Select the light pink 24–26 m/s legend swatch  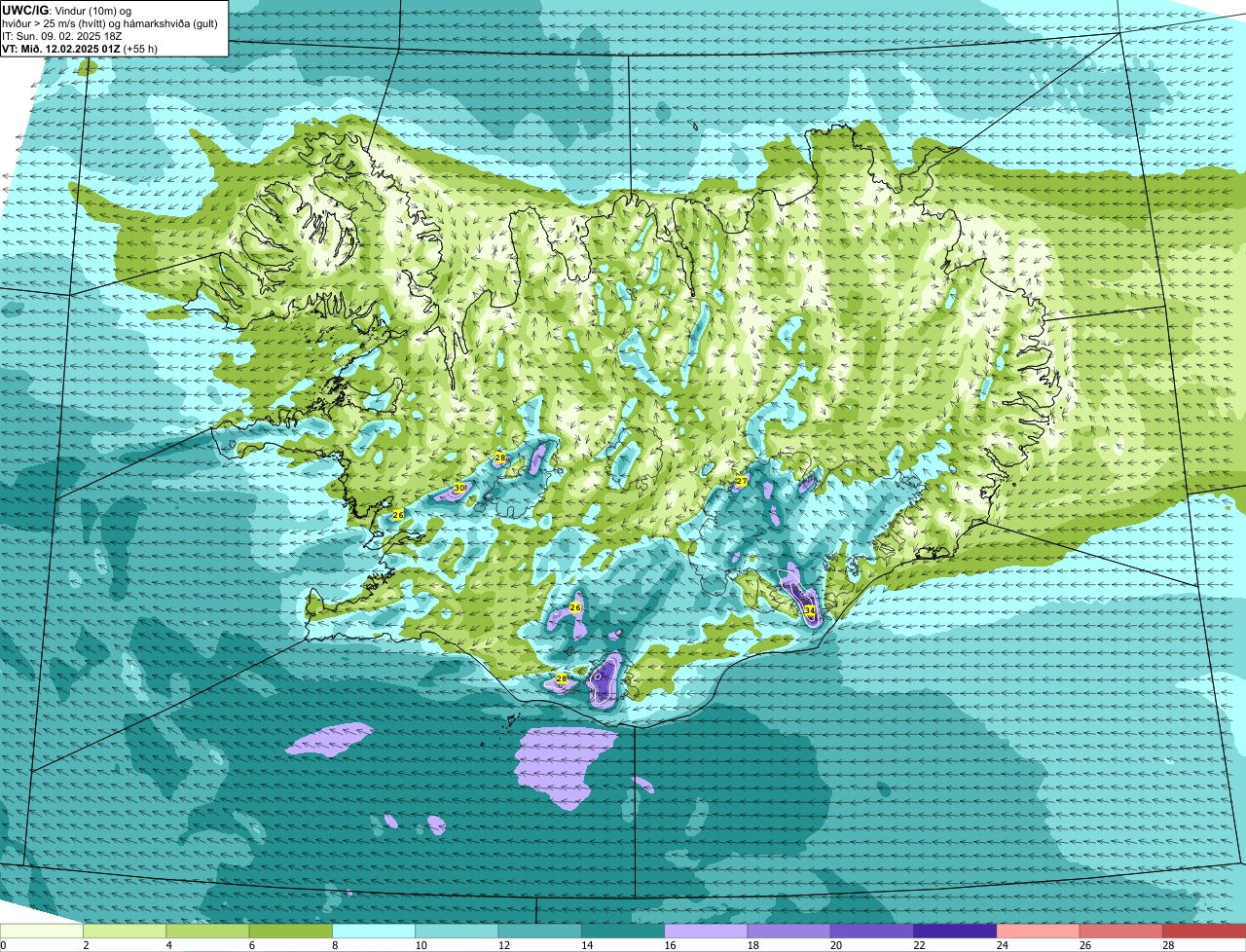1038,931
